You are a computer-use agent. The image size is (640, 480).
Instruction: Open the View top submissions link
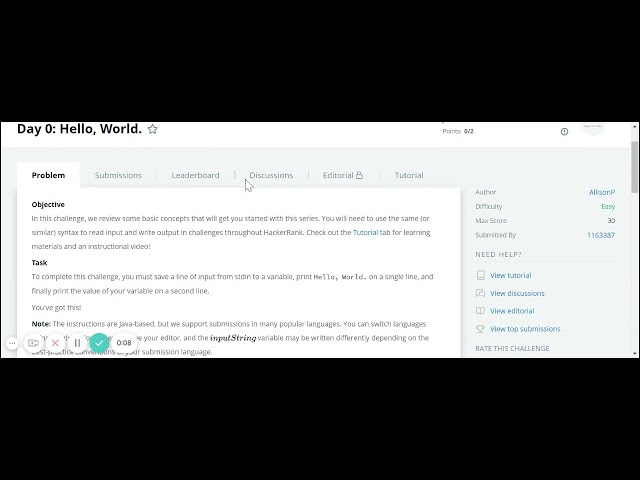click(525, 329)
